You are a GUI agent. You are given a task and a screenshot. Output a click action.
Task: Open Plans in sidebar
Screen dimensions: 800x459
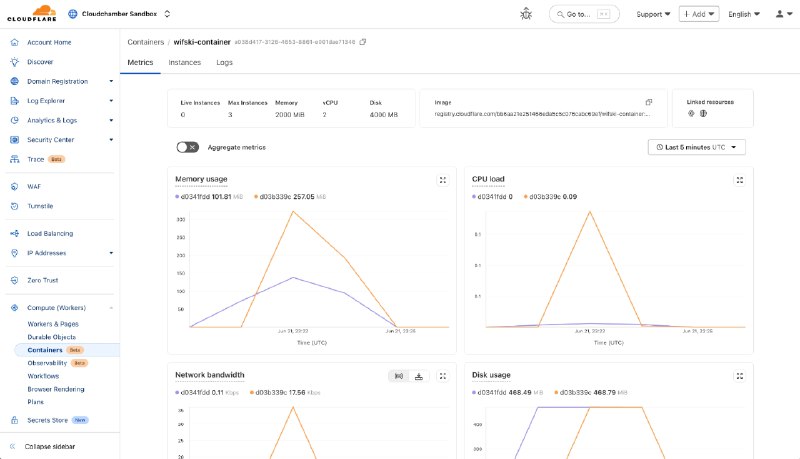pos(36,402)
